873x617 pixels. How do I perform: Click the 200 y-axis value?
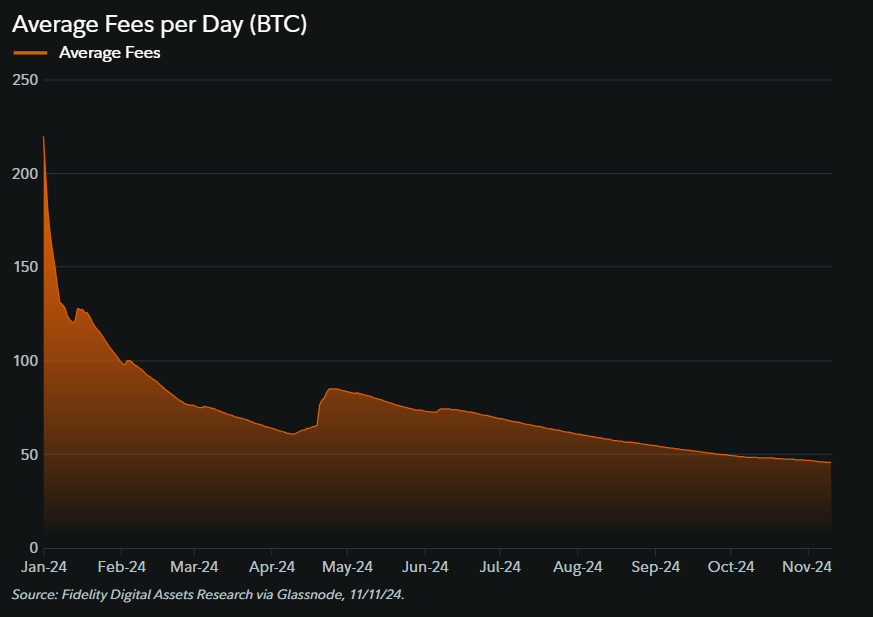tap(26, 173)
